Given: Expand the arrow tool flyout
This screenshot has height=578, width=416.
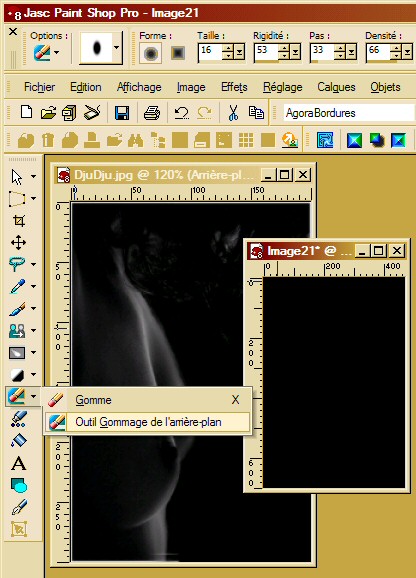Looking at the screenshot, I should pos(34,177).
